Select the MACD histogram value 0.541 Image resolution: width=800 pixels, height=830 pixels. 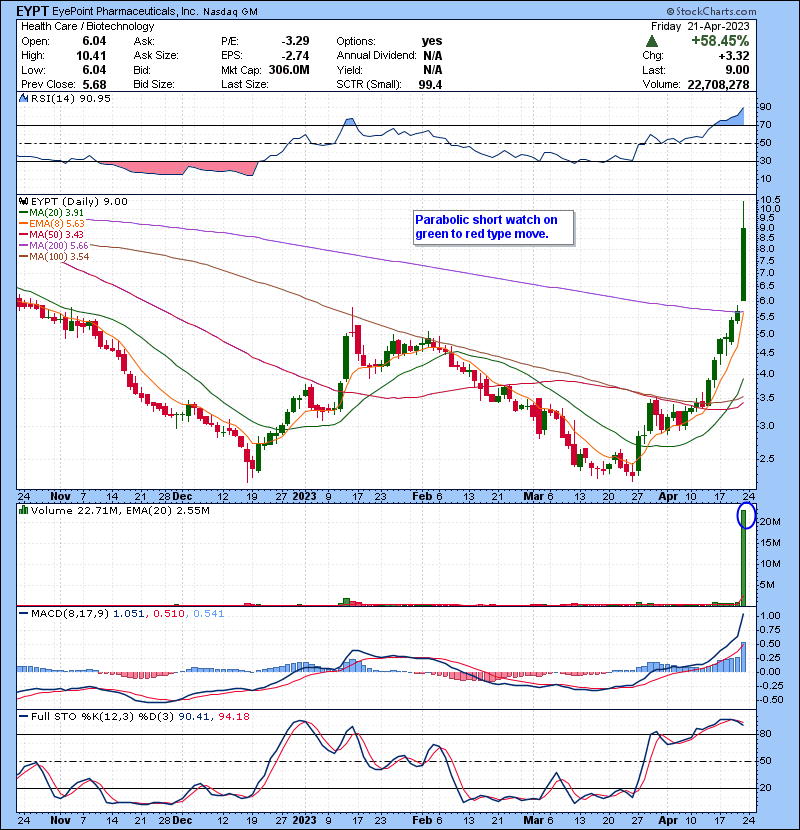click(x=209, y=614)
